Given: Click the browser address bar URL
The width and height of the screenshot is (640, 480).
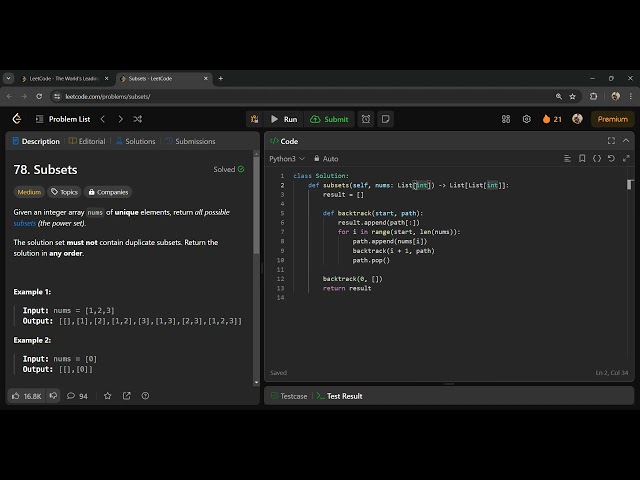Looking at the screenshot, I should [x=108, y=97].
